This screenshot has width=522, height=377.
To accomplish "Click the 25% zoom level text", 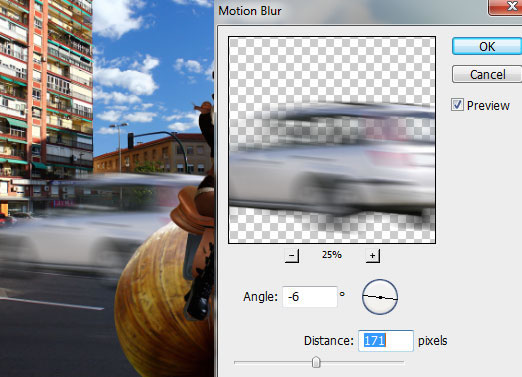I will point(332,255).
